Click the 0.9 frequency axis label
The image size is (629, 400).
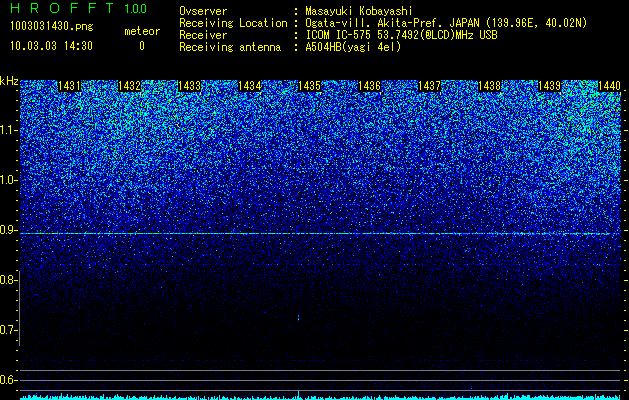tap(7, 230)
